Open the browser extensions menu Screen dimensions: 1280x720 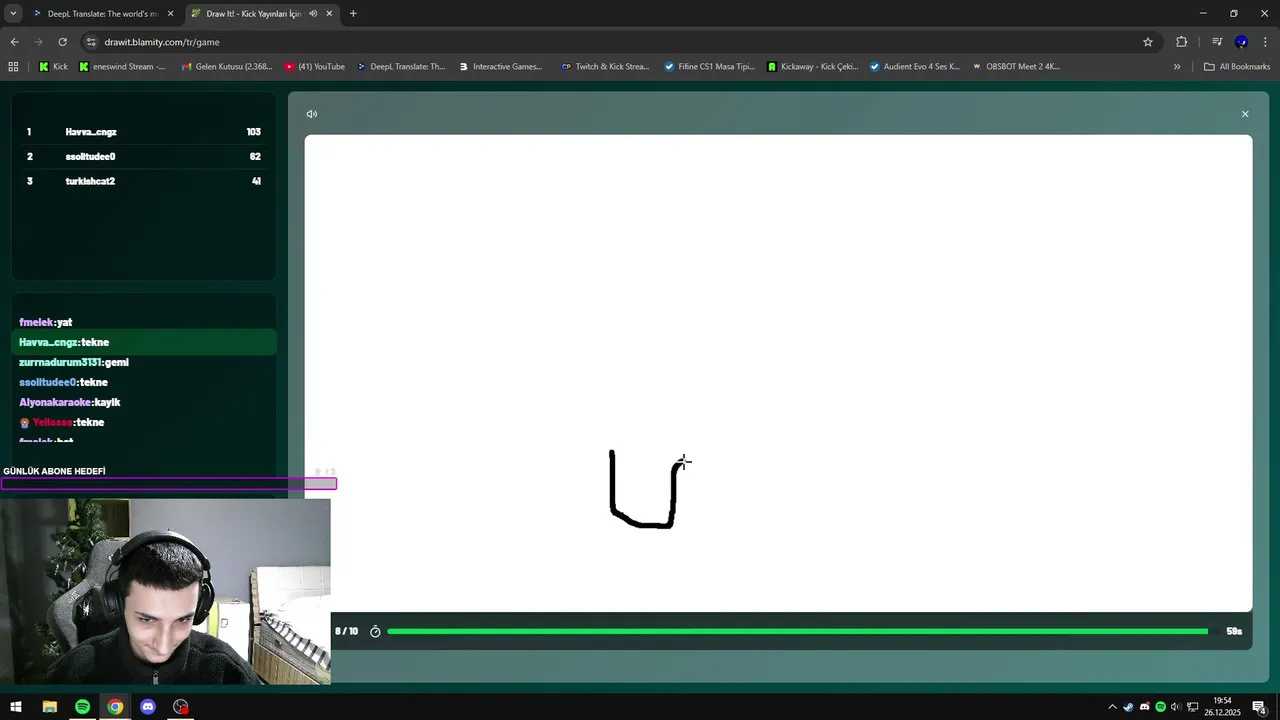tap(1182, 42)
